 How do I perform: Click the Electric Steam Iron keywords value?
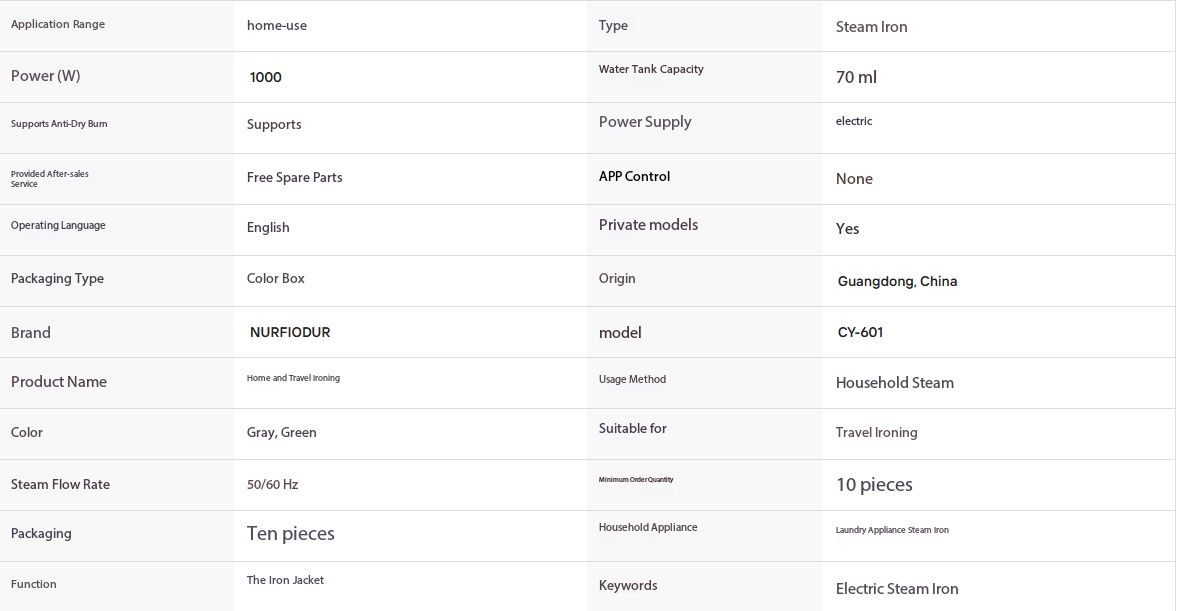897,588
